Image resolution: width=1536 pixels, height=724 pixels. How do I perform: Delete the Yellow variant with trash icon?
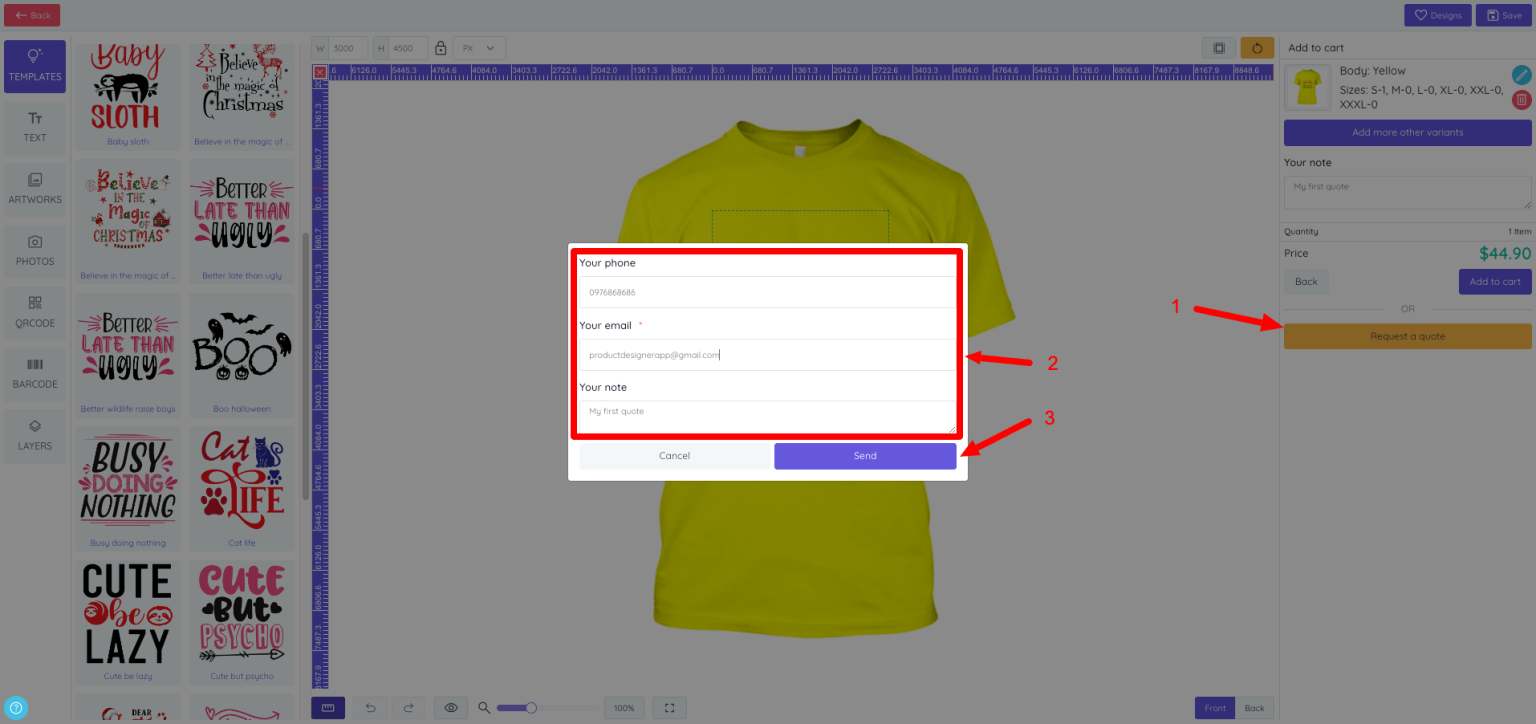coord(1522,99)
